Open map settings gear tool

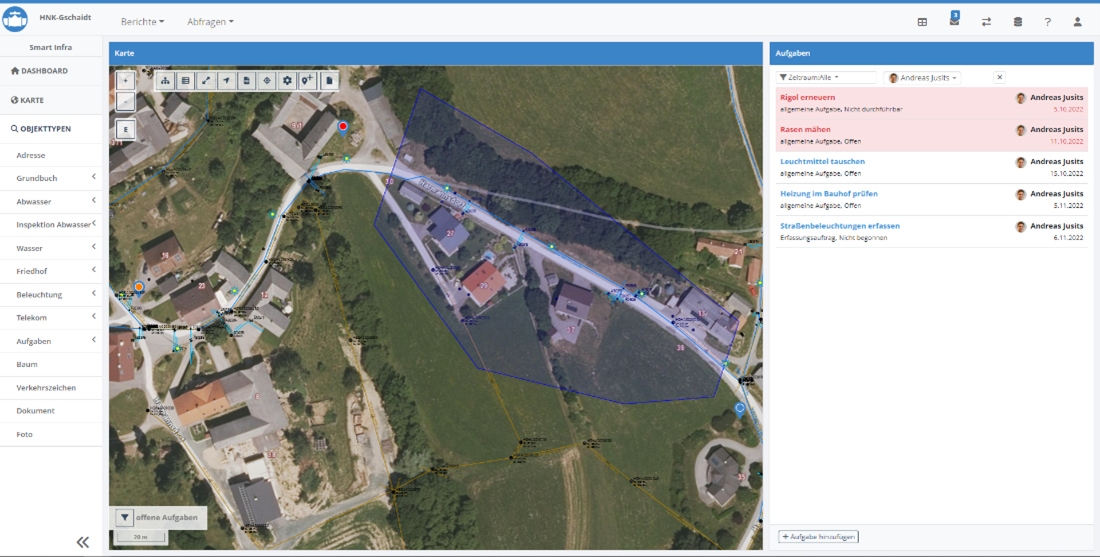(x=287, y=81)
